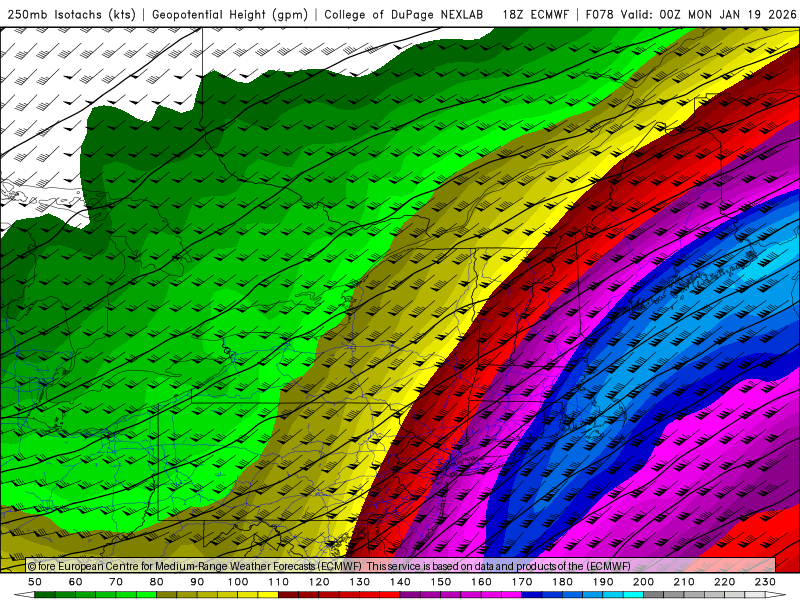800x600 pixels.
Task: Select the dark blue swatch right of 170
Action: (x=532, y=595)
